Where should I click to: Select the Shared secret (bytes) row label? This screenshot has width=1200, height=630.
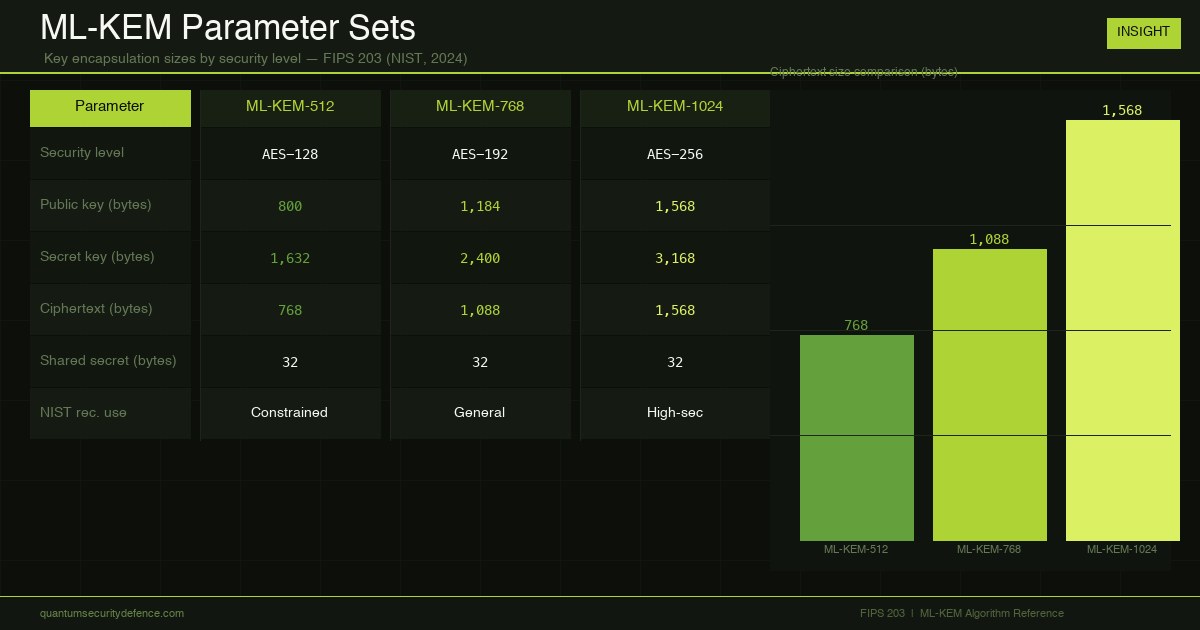click(110, 361)
